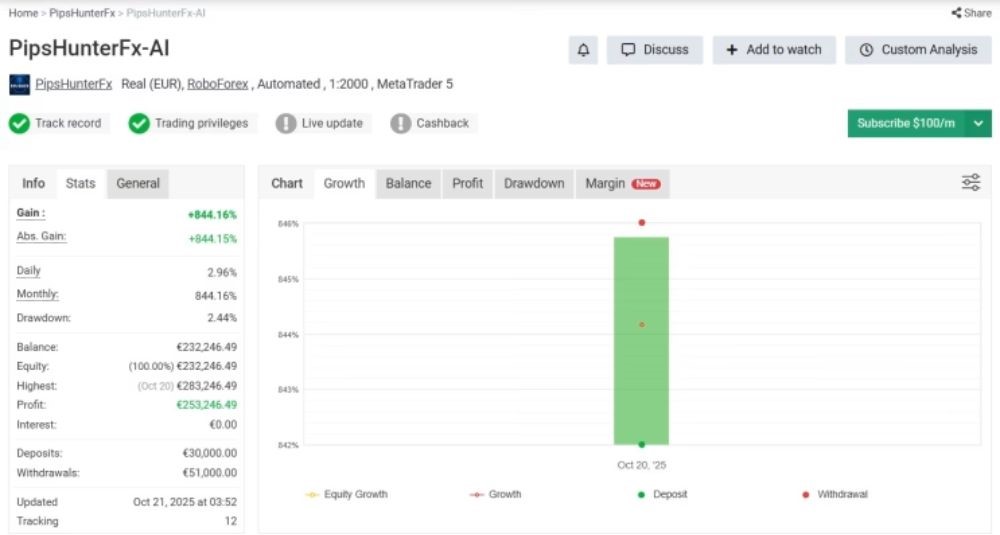The width and height of the screenshot is (1000, 535).
Task: Click the Track record green checkmark
Action: coord(19,123)
